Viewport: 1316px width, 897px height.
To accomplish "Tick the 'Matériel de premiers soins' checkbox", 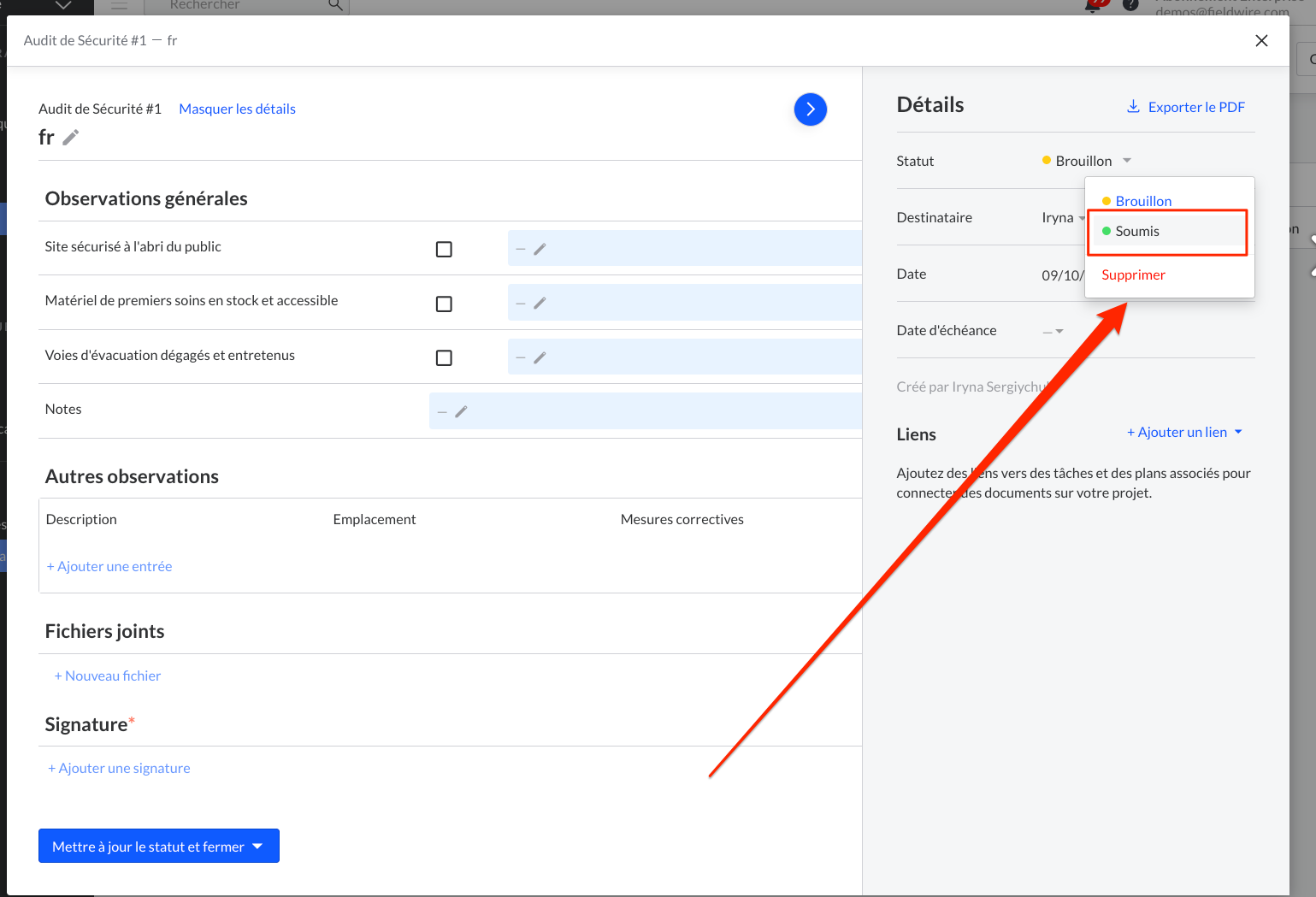I will 444,304.
